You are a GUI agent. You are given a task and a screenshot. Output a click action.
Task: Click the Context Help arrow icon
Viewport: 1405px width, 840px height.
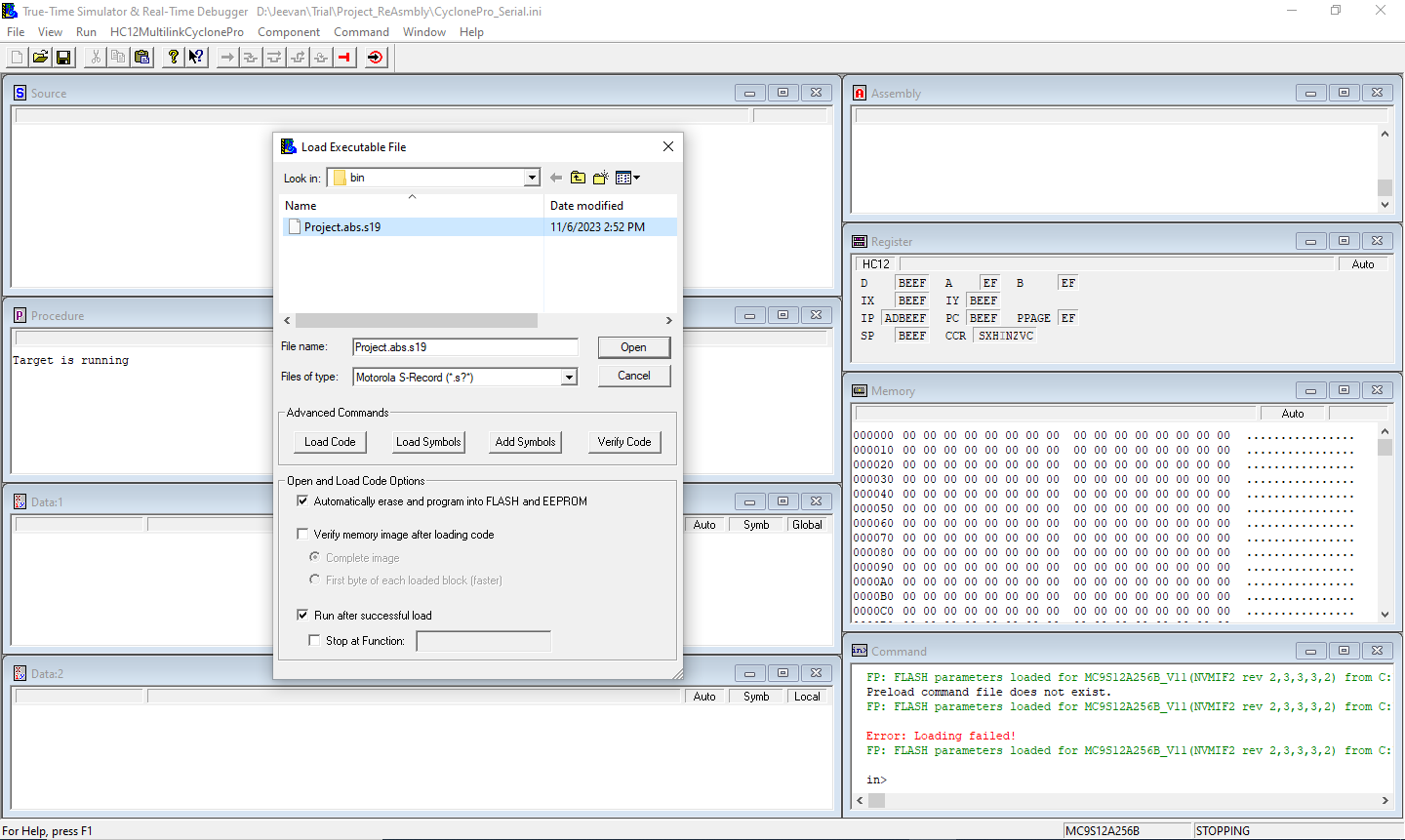195,57
